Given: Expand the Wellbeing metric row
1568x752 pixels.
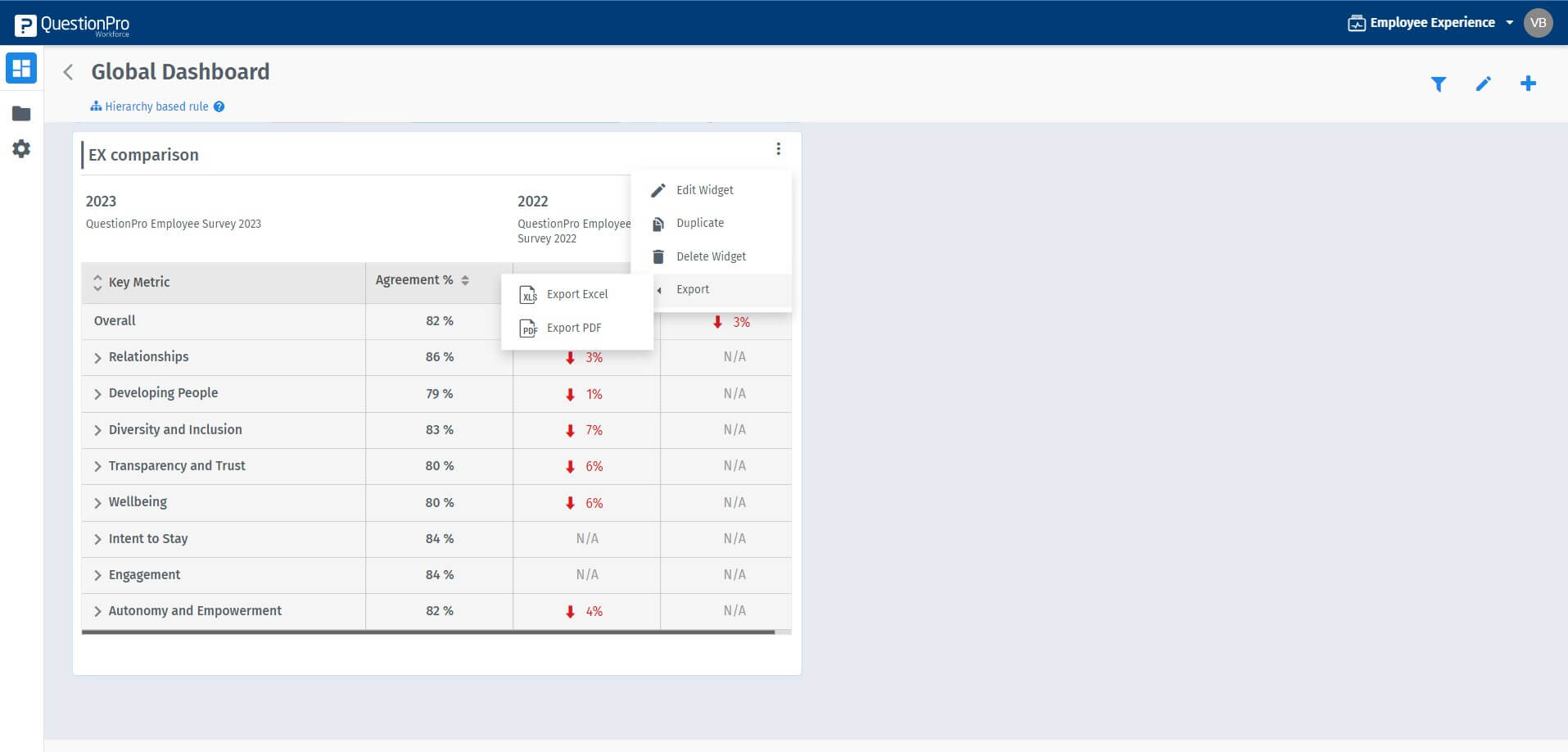Looking at the screenshot, I should (97, 502).
